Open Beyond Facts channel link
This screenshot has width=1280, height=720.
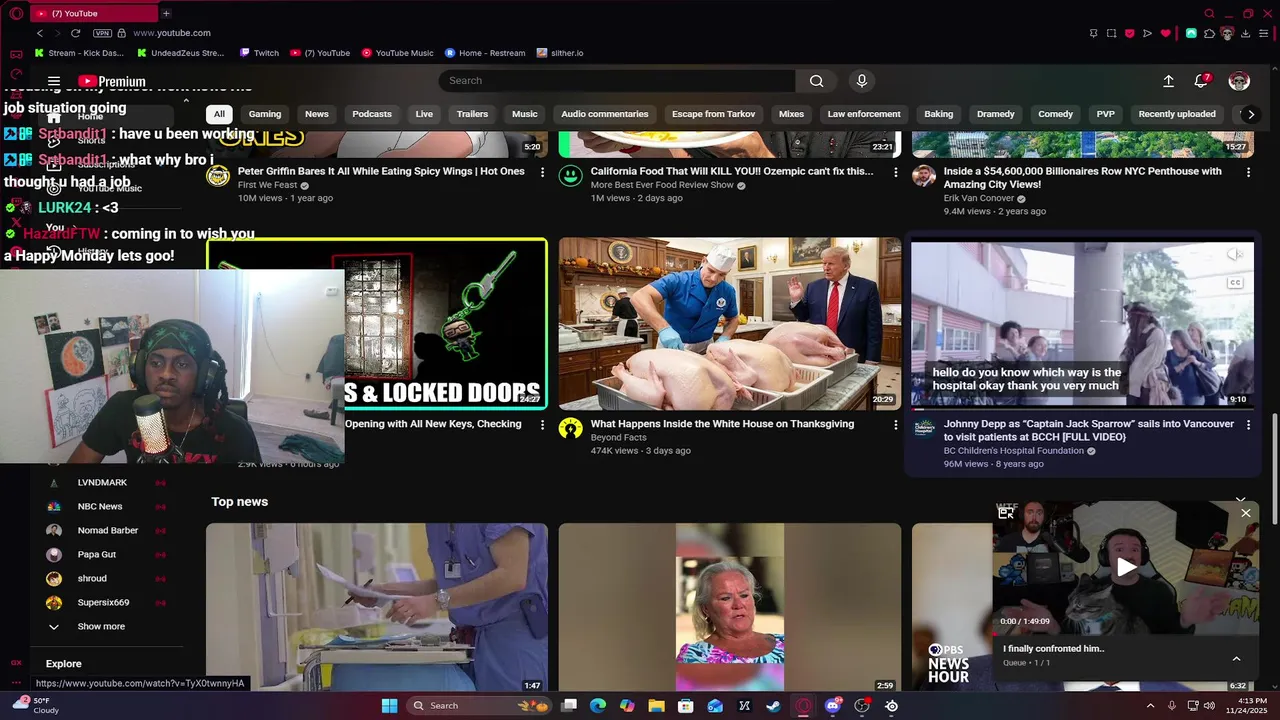click(618, 438)
